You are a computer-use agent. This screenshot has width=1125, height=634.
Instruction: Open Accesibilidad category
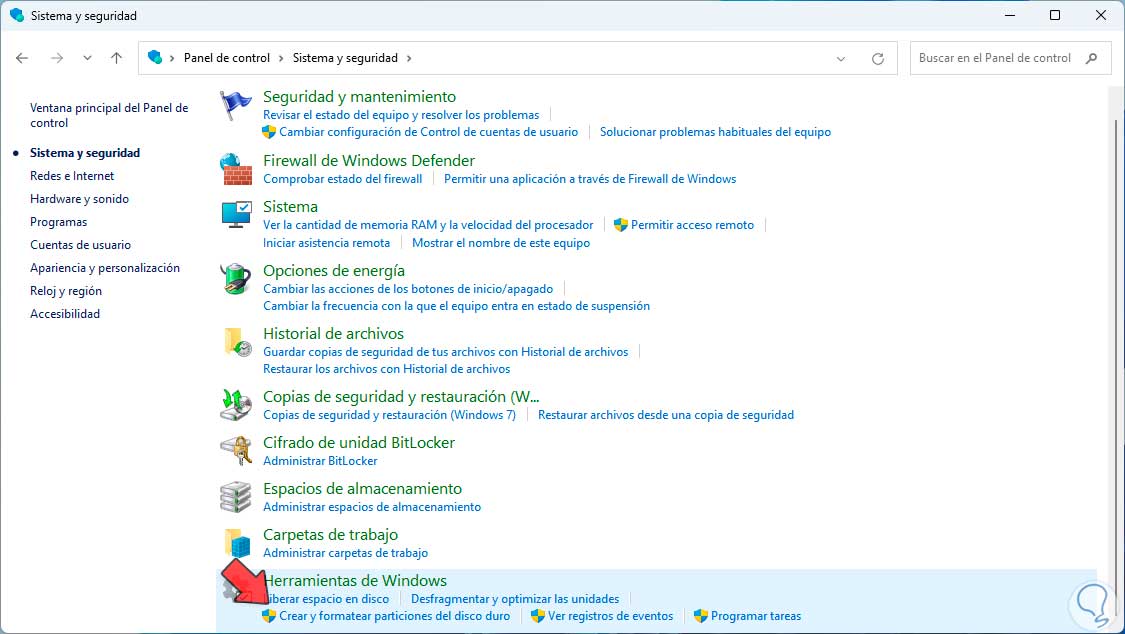pyautogui.click(x=65, y=313)
